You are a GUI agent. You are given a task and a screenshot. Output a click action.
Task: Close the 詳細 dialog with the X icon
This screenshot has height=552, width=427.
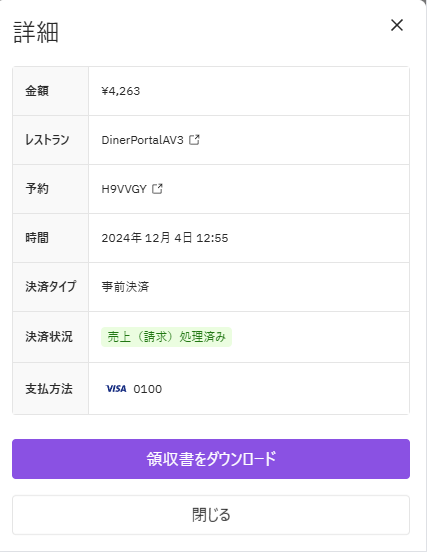pyautogui.click(x=397, y=25)
